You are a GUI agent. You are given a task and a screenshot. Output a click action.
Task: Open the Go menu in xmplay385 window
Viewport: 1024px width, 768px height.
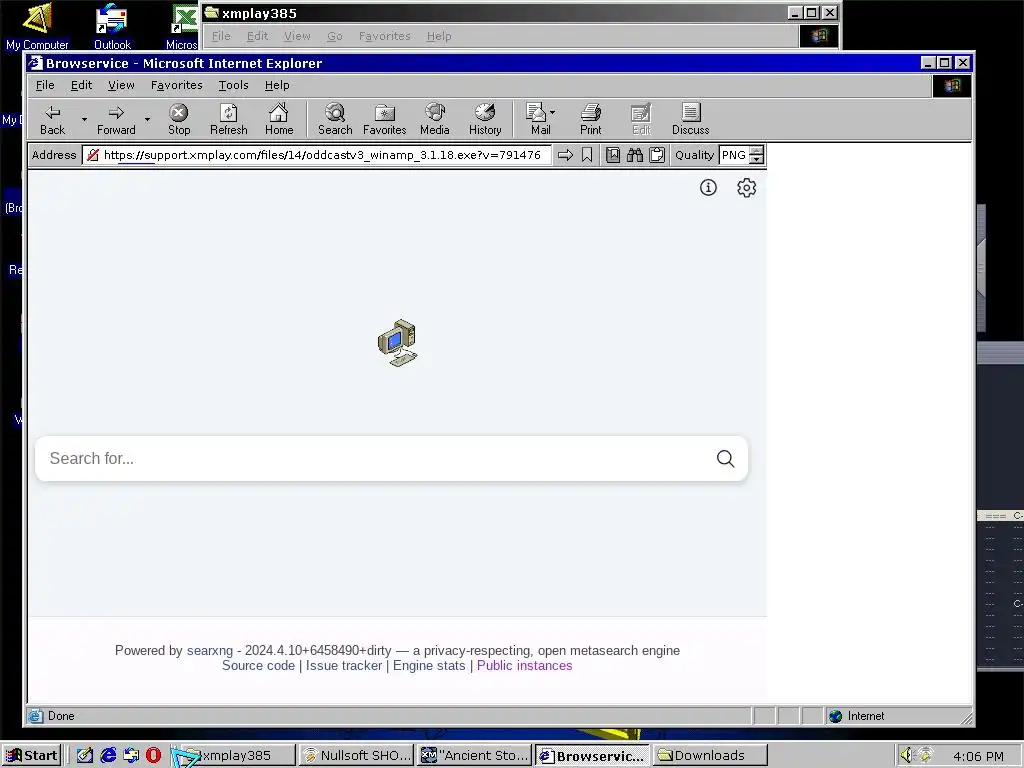coord(334,36)
